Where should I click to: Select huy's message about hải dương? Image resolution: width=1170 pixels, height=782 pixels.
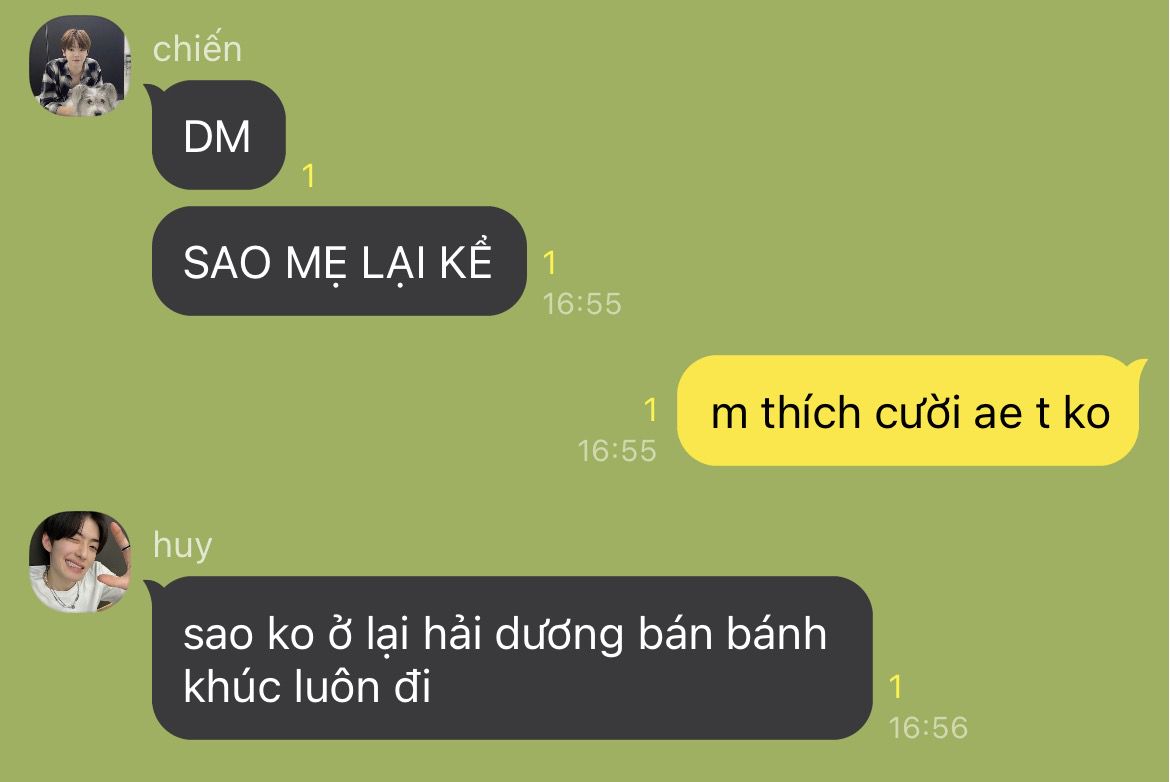[x=511, y=658]
